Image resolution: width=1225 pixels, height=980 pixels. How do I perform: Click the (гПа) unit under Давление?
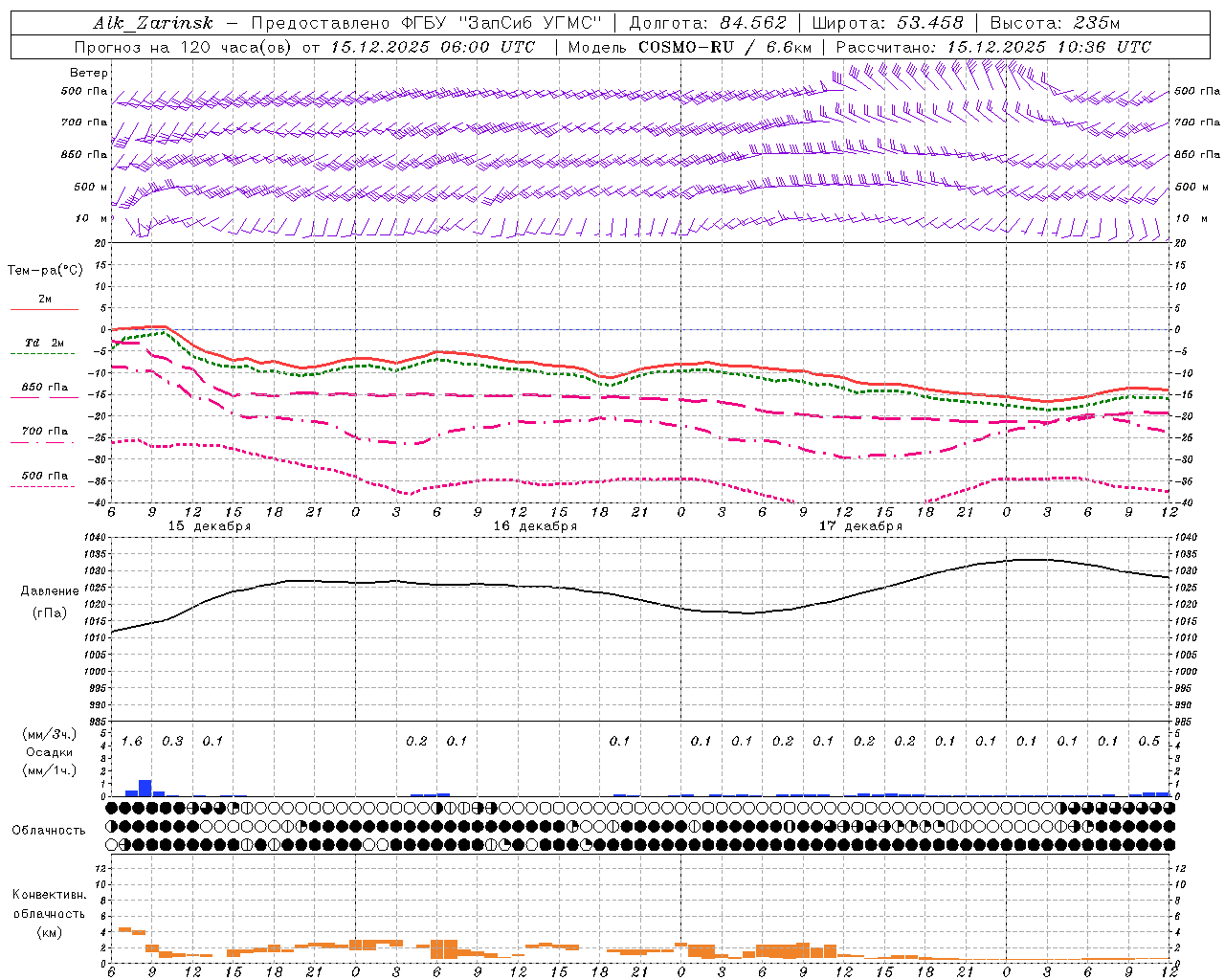click(50, 612)
